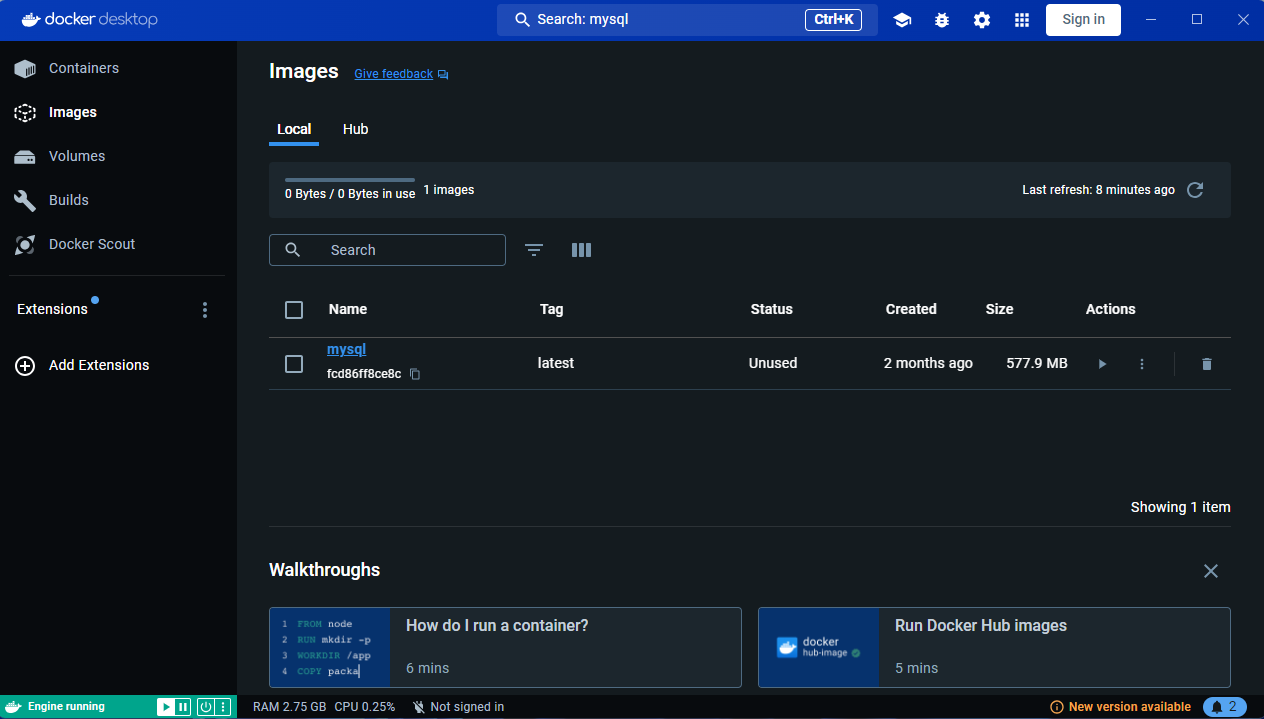Screen dimensions: 1264x719
Task: Click the engine power button
Action: point(205,707)
